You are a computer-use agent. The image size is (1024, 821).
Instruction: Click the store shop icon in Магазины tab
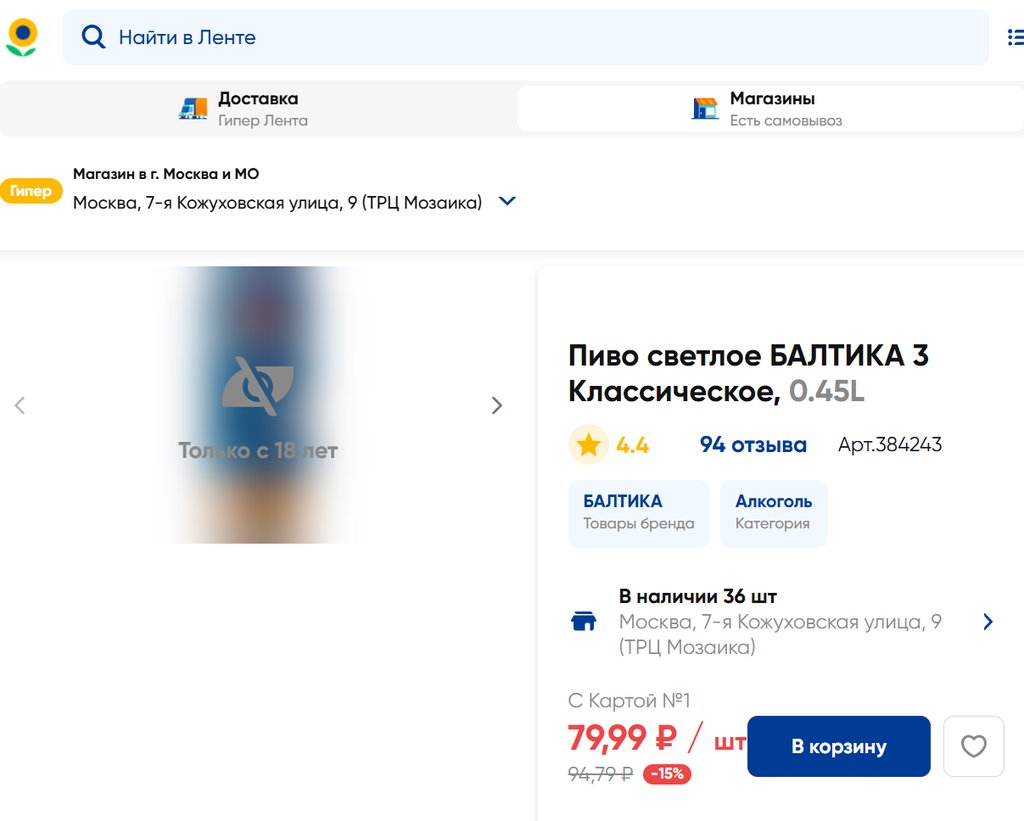(705, 108)
